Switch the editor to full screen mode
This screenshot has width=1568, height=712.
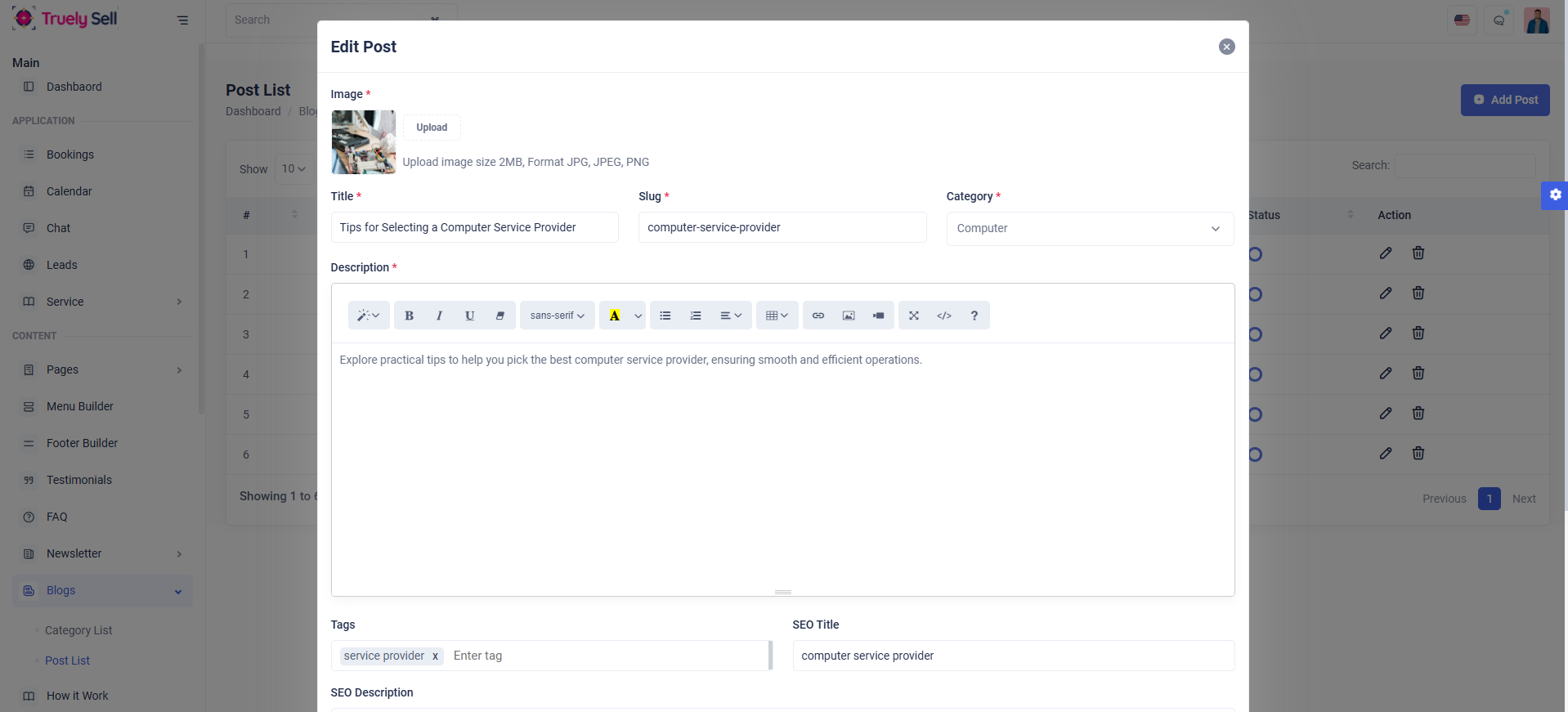coord(914,316)
